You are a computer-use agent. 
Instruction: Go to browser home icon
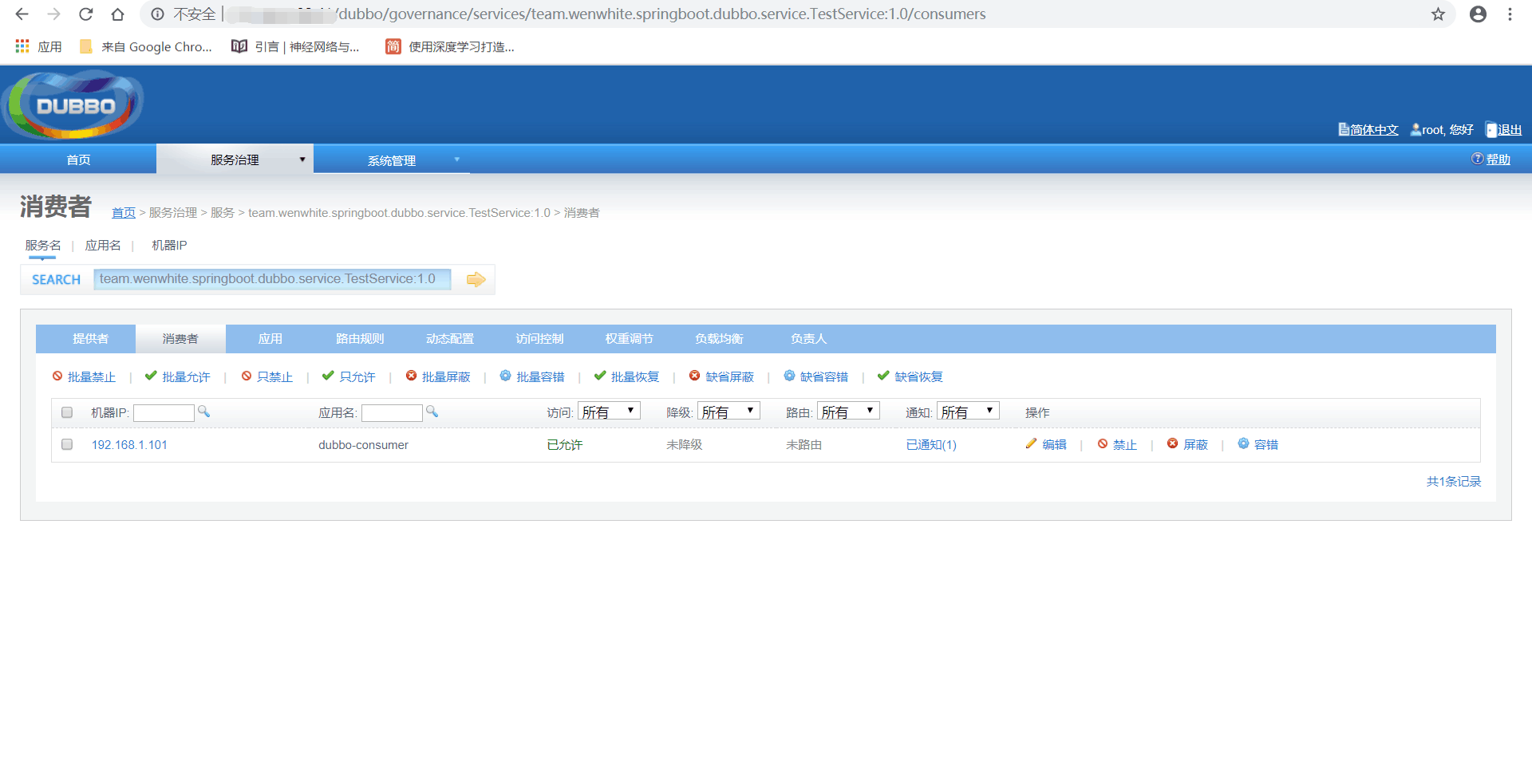[117, 14]
